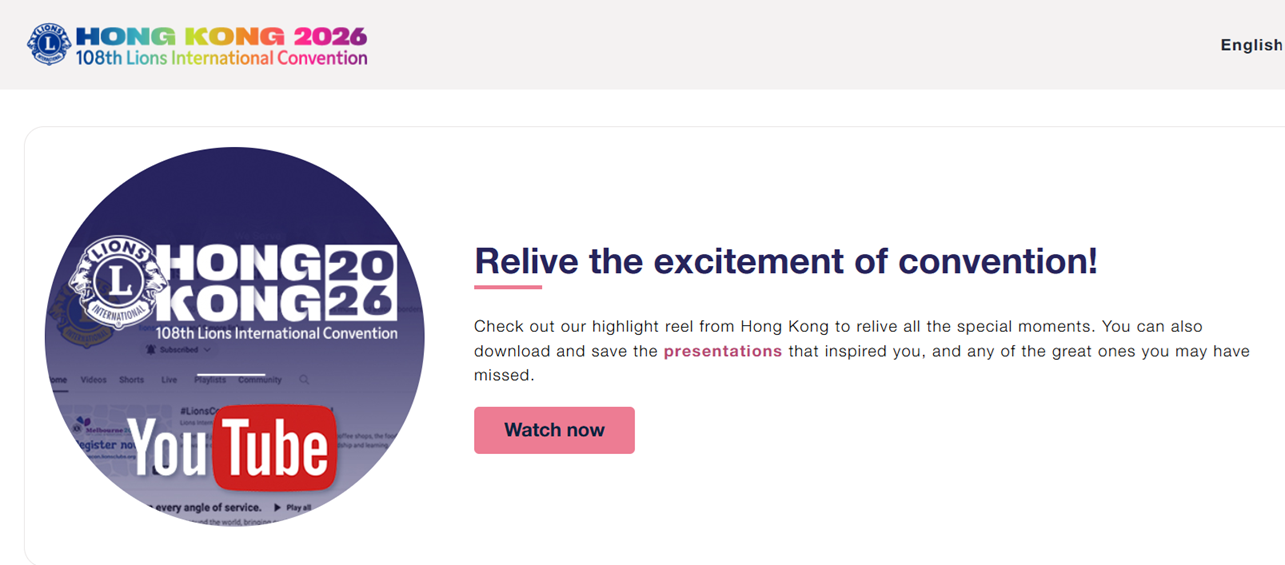1285x565 pixels.
Task: Click the Watch now button
Action: click(554, 430)
